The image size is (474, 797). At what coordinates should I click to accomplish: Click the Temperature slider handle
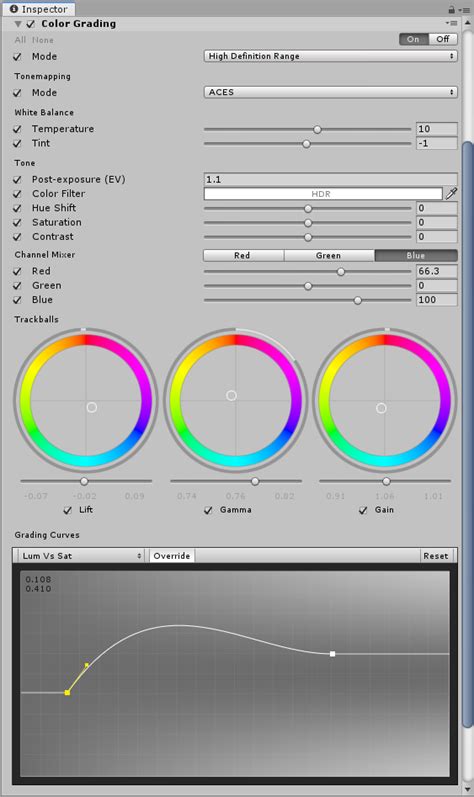(318, 130)
